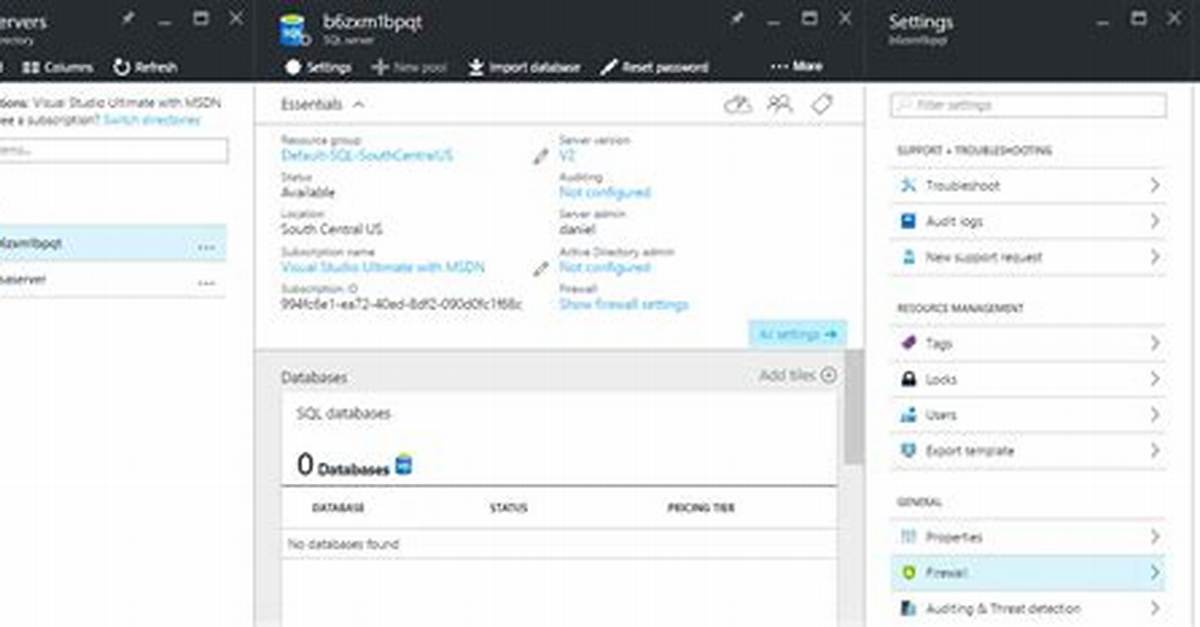1200x627 pixels.
Task: Expand Tags row chevron
Action: (1154, 343)
